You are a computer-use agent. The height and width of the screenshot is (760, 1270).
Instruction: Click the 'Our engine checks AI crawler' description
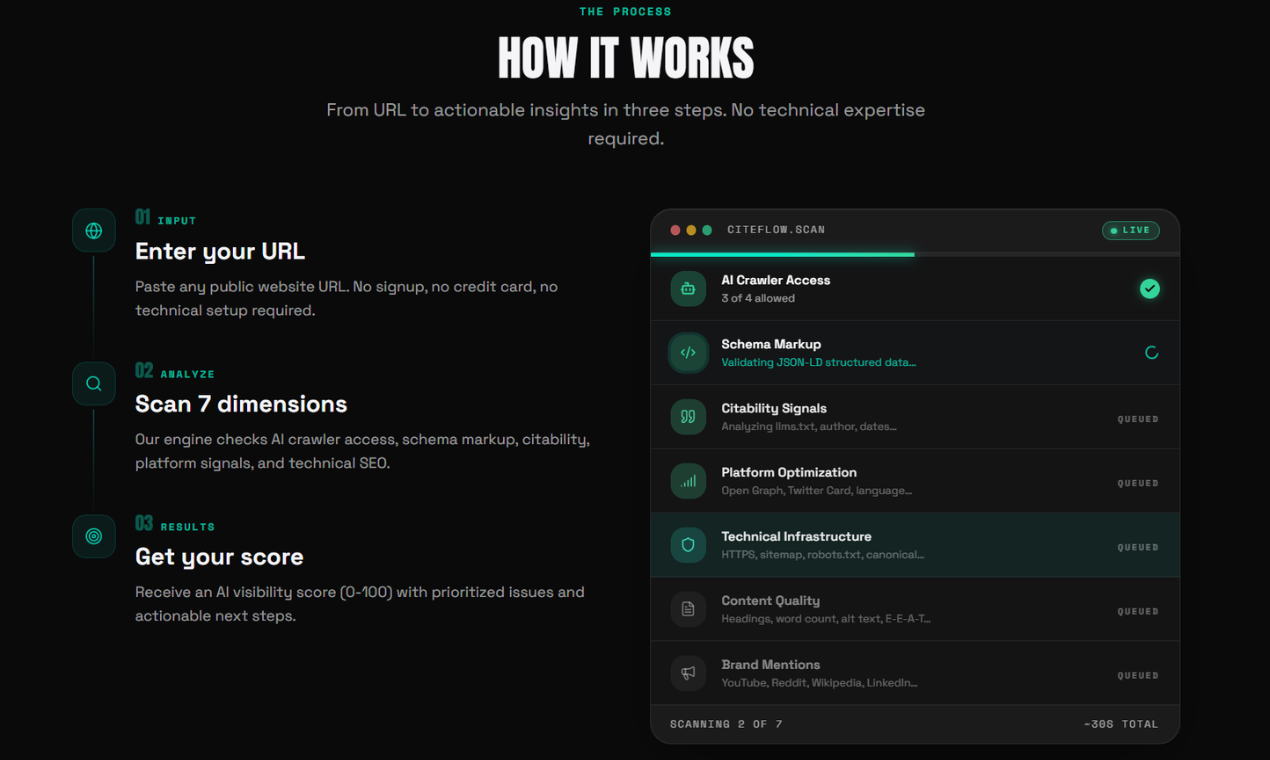(363, 451)
